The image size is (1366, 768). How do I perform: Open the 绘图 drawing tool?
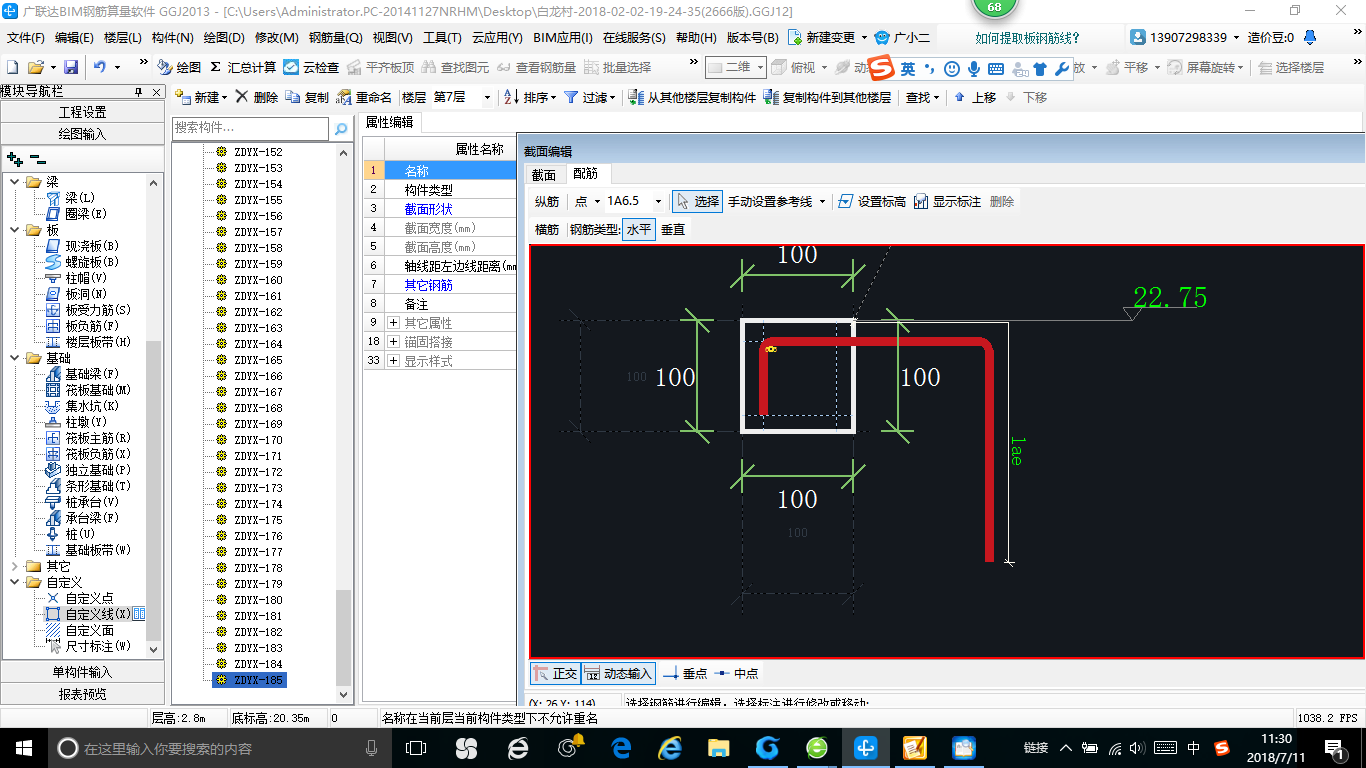[x=180, y=67]
